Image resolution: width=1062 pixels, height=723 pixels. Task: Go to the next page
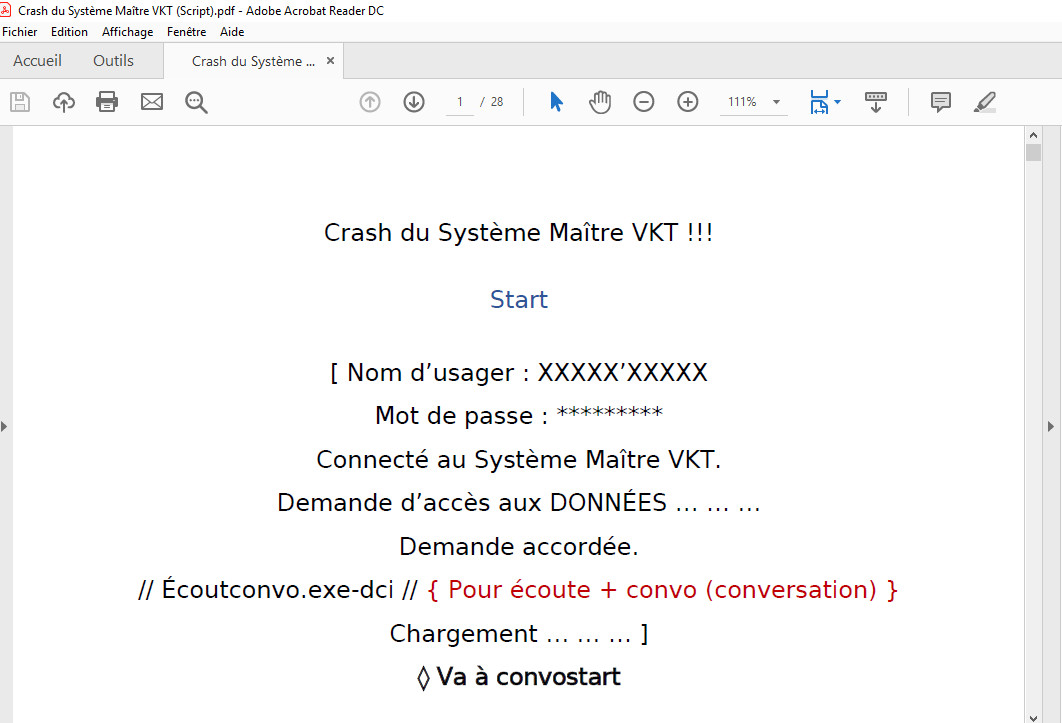pos(413,101)
